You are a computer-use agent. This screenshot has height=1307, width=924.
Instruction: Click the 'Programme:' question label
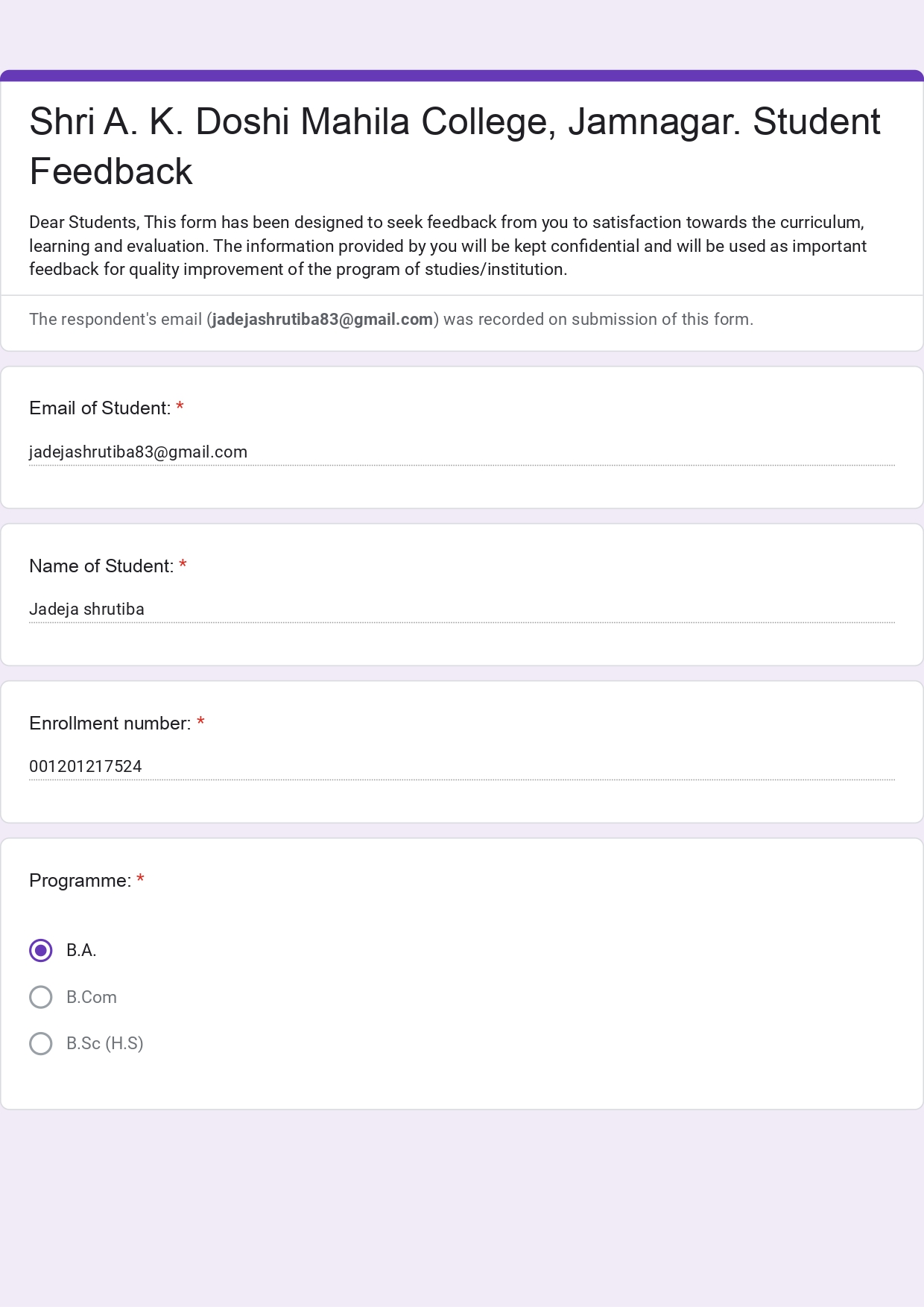click(x=80, y=881)
